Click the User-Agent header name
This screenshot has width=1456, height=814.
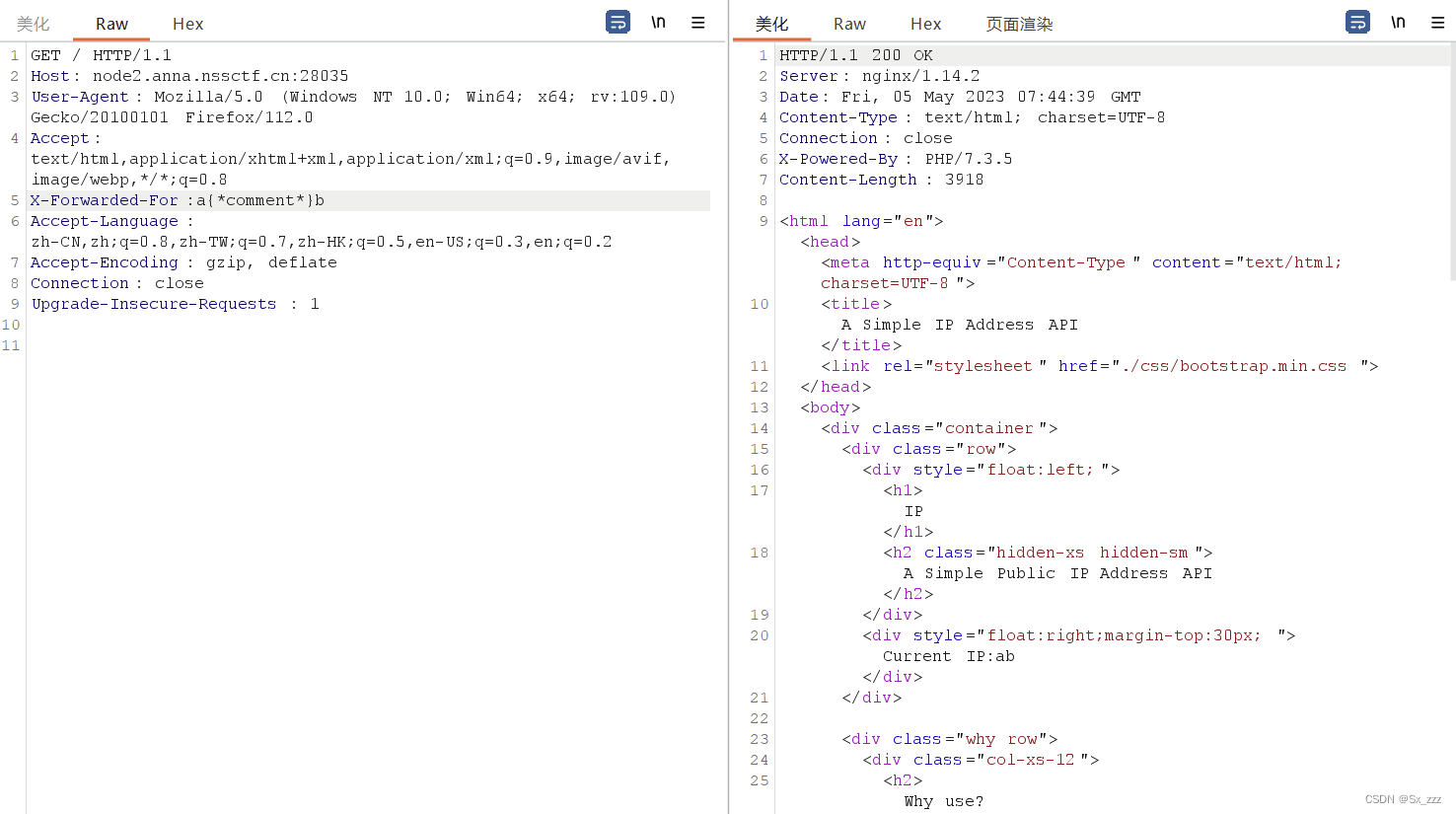[80, 97]
